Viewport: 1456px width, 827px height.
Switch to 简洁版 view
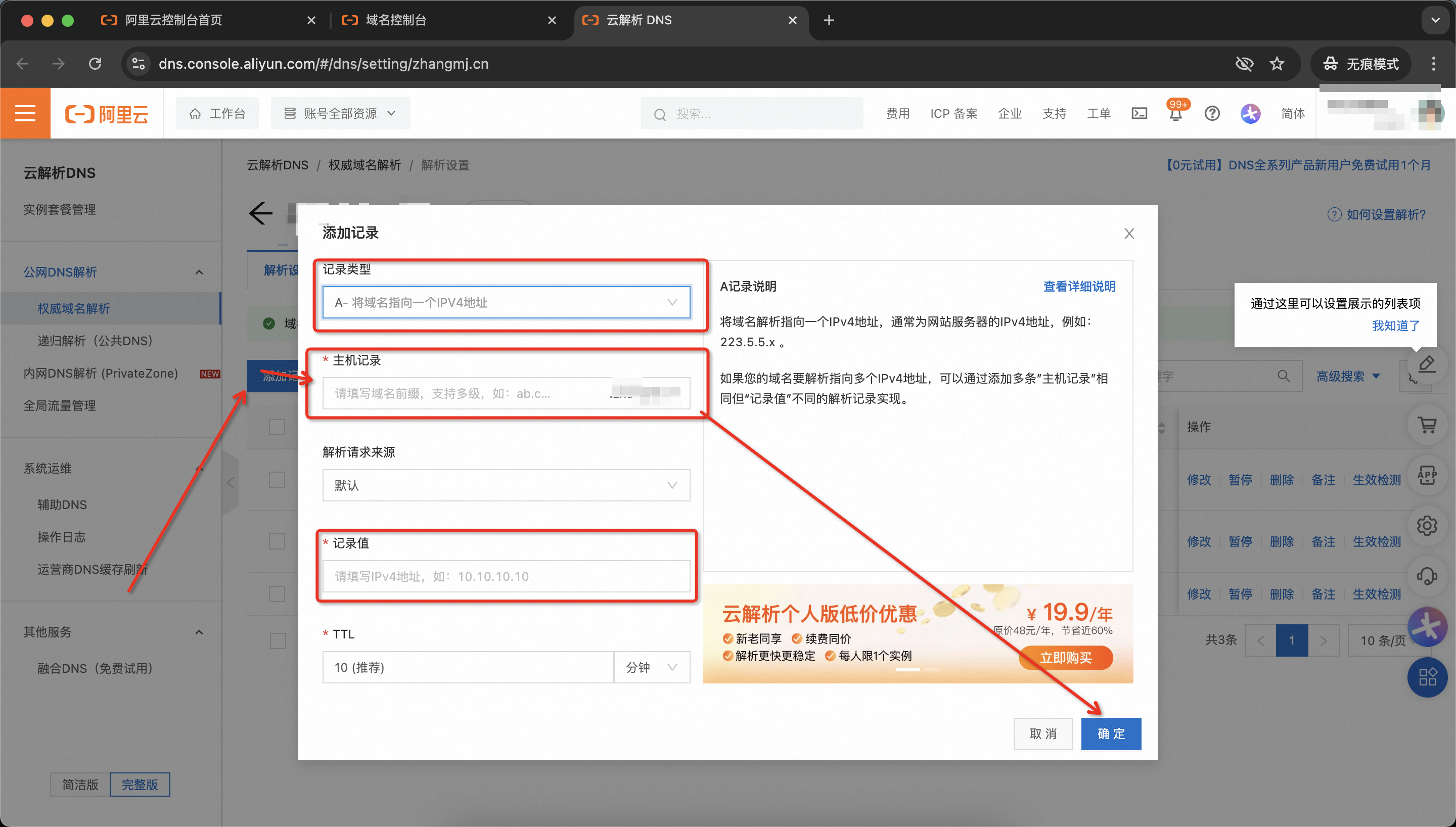click(x=80, y=785)
